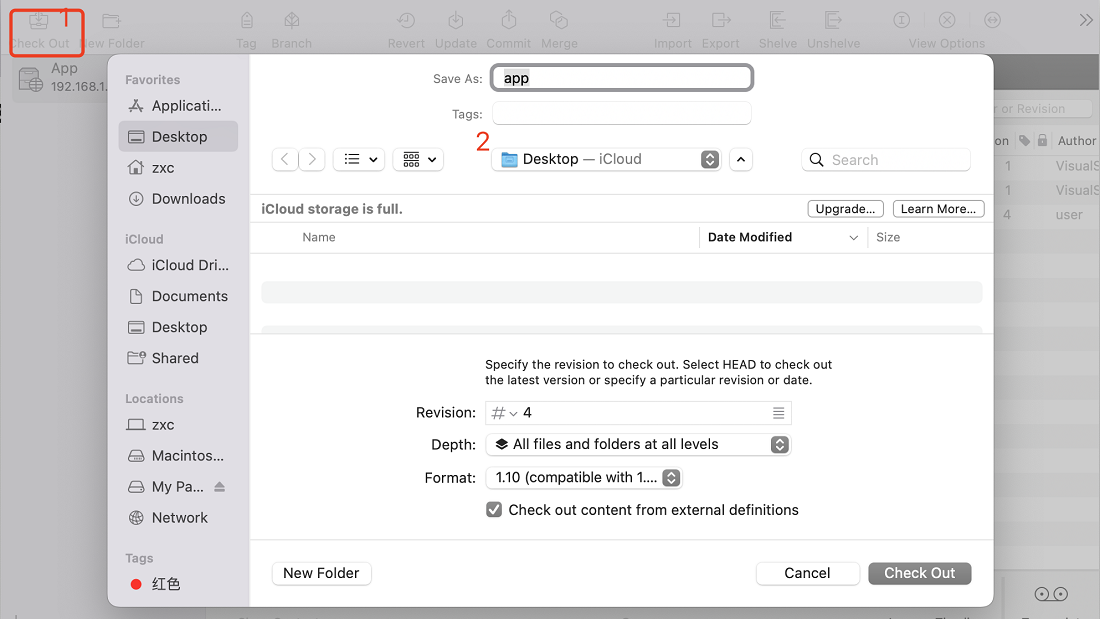Open the list view options dropdown
This screenshot has width=1100, height=619.
[359, 159]
